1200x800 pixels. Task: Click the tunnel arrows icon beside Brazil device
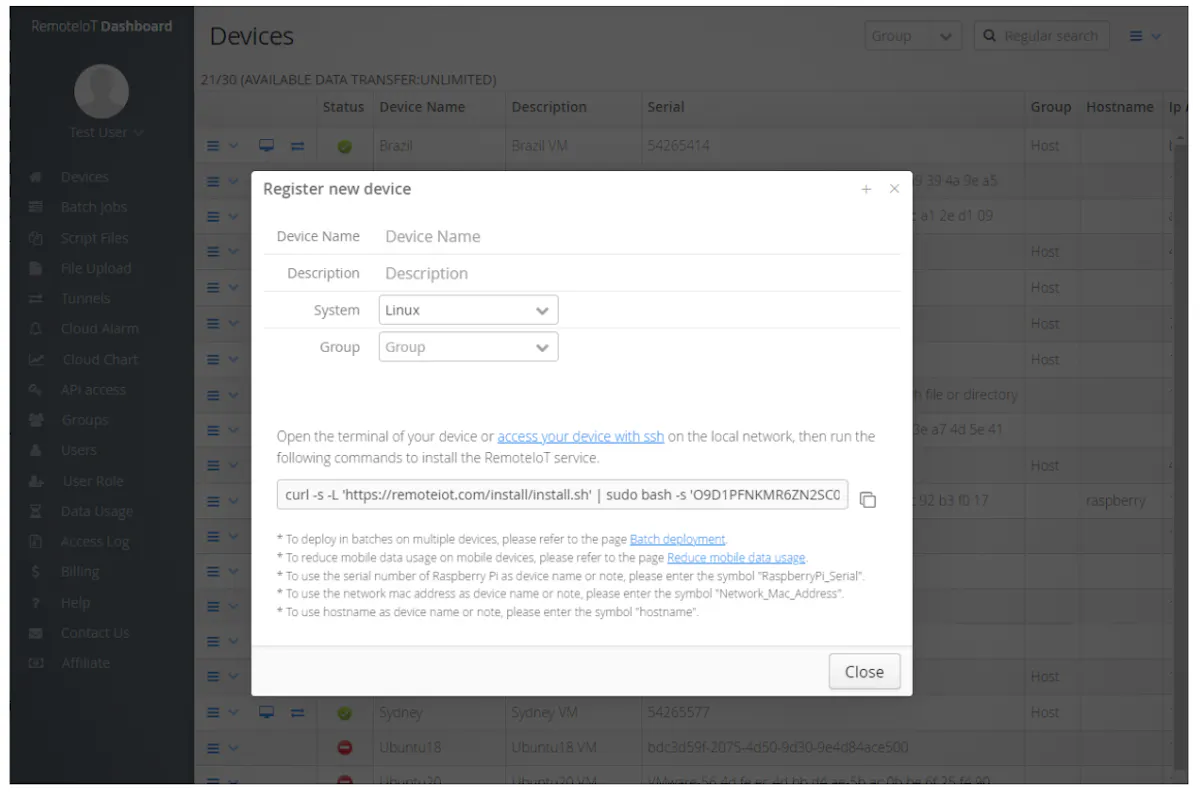point(295,145)
